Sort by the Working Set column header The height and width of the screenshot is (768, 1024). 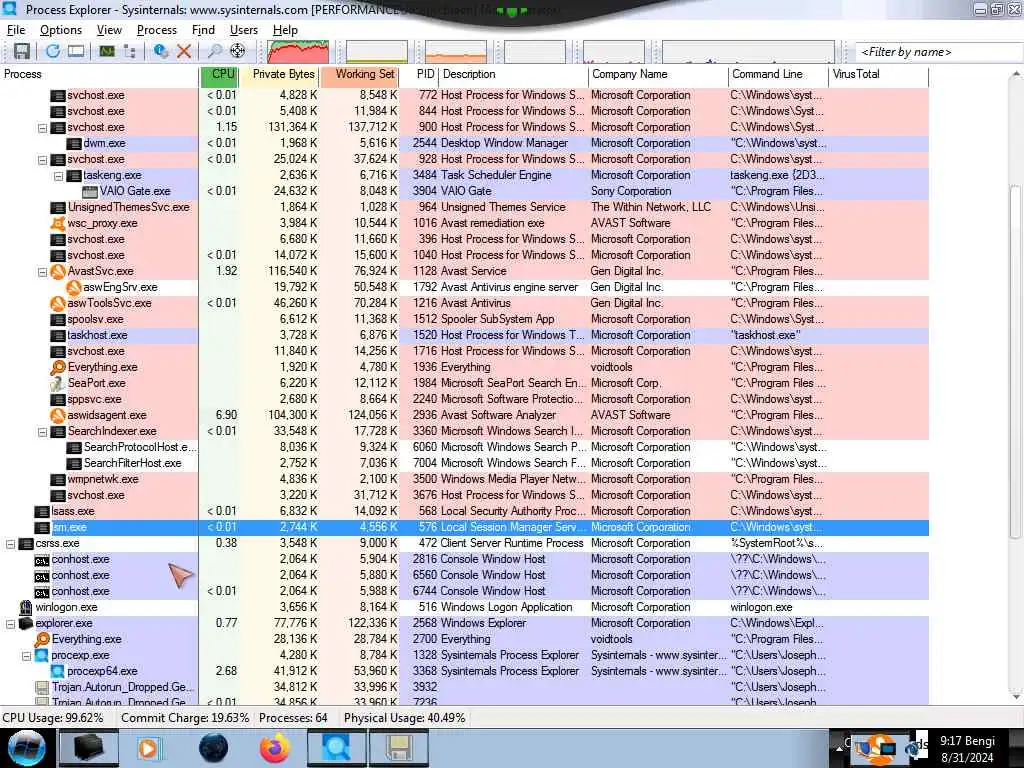click(359, 74)
